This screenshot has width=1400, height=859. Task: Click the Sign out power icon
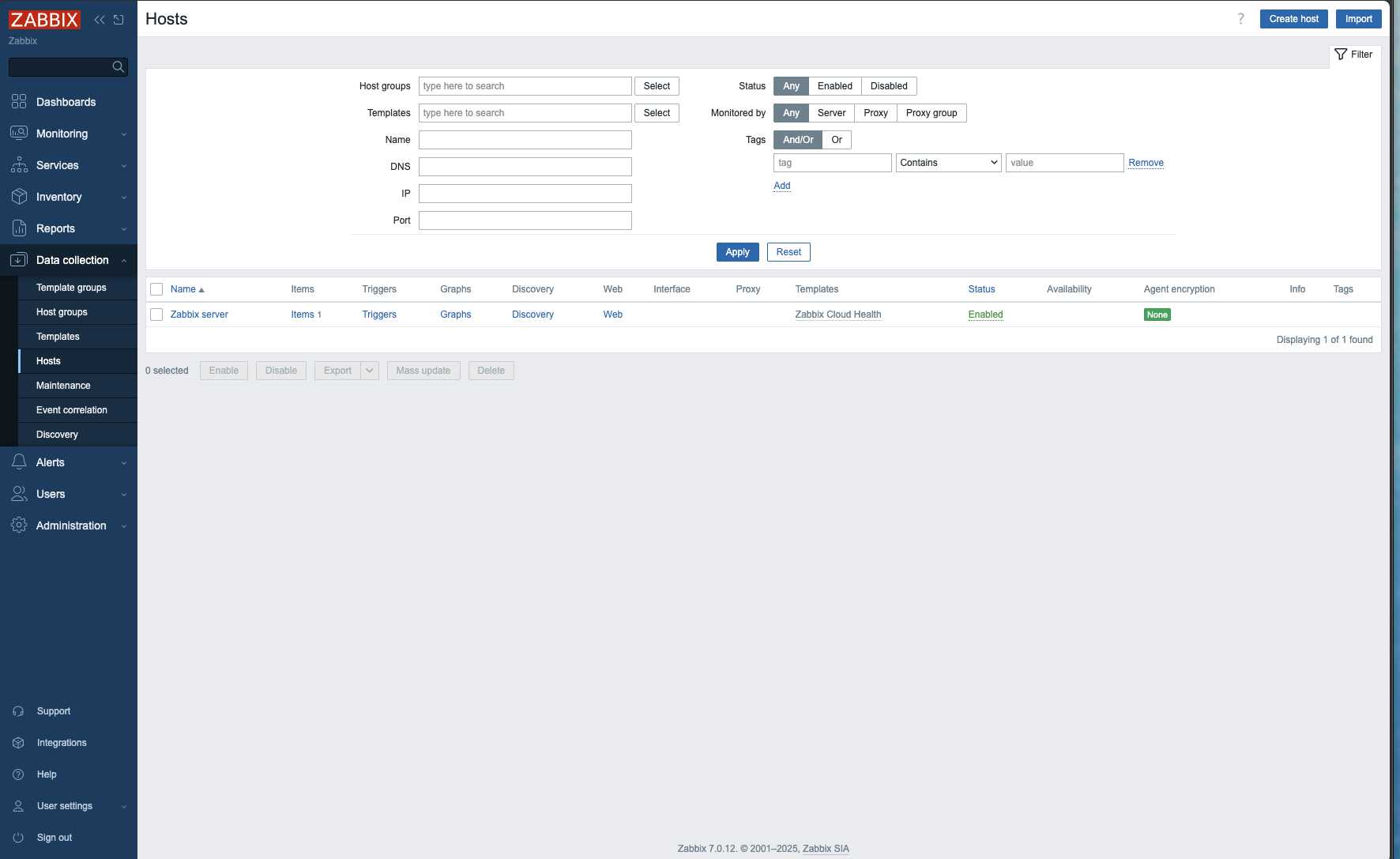[18, 838]
